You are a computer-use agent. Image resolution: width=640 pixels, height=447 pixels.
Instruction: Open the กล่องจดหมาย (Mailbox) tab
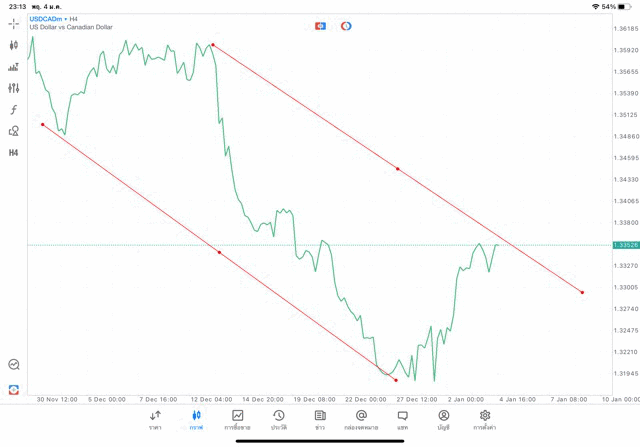[x=361, y=419]
